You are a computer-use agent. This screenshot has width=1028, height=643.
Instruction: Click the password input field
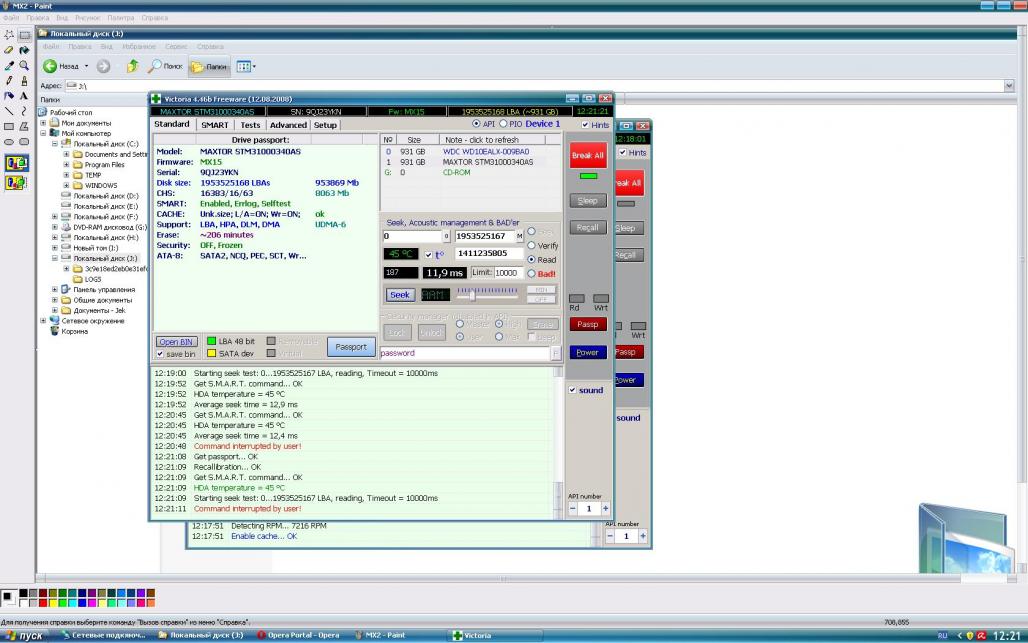(x=465, y=353)
